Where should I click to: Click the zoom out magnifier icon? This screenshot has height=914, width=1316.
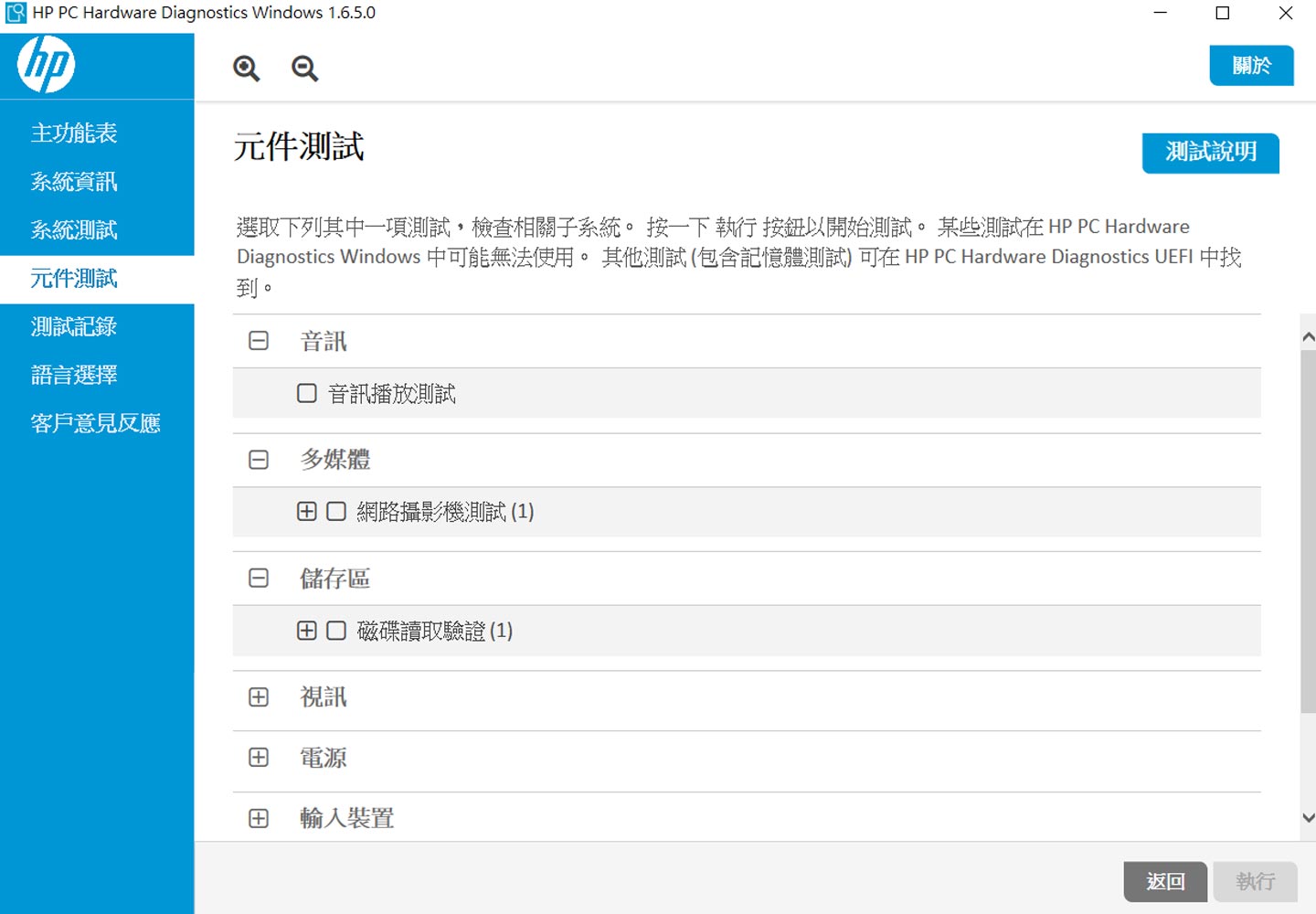[304, 68]
